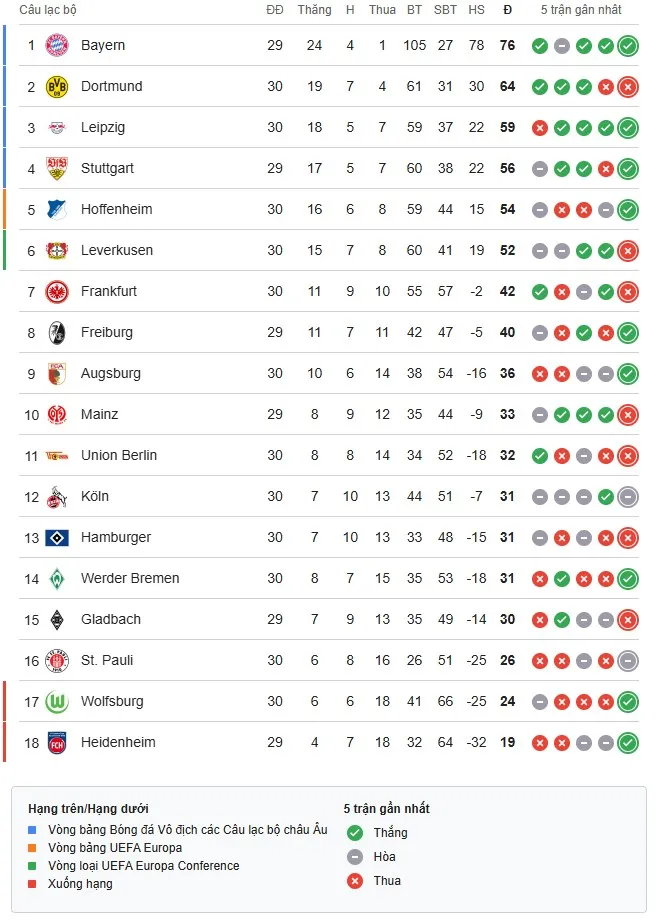Click Bayern's latest win checkmark icon
The width and height of the screenshot is (659, 920).
[625, 45]
